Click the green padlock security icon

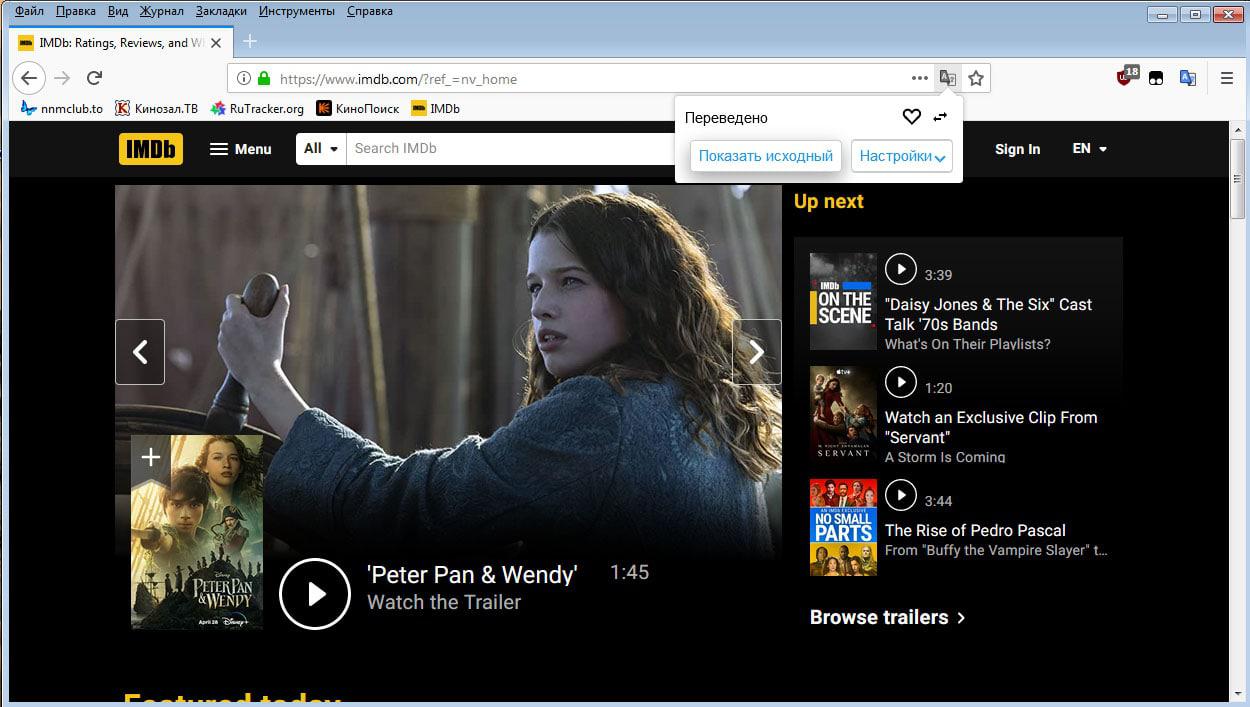point(264,79)
